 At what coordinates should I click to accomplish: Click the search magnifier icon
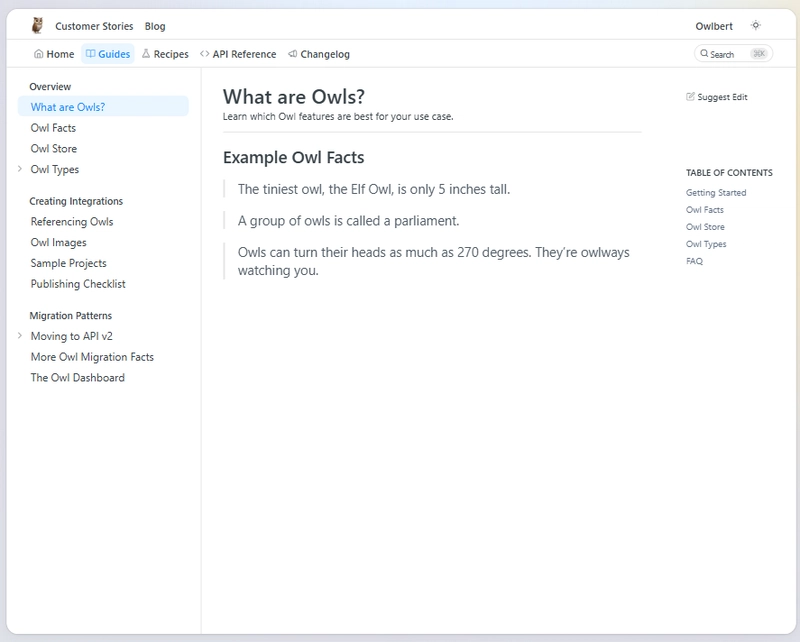[704, 54]
